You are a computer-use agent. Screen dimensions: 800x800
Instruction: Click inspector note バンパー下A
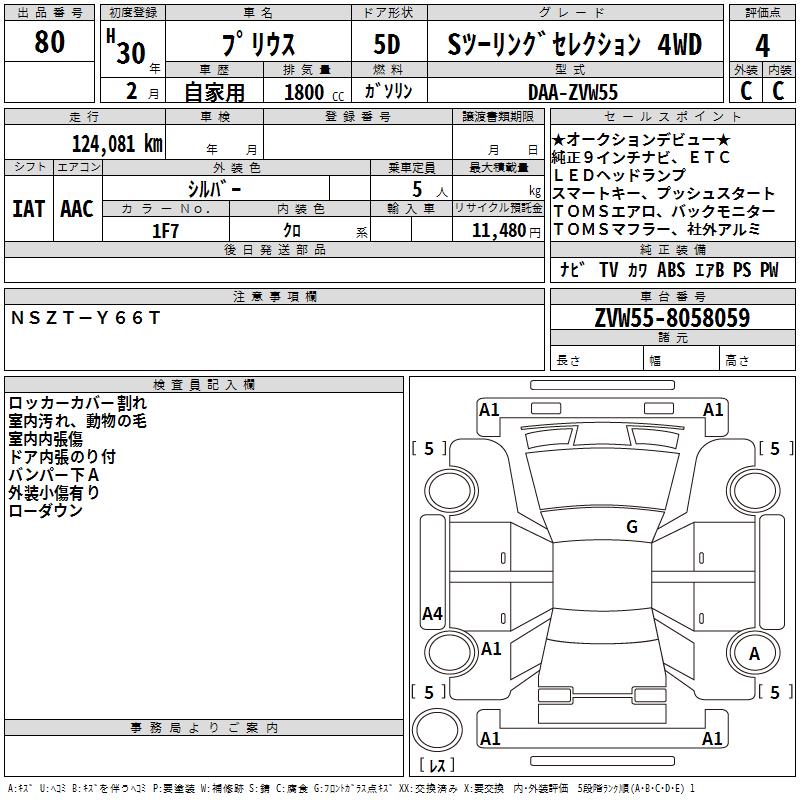54,474
